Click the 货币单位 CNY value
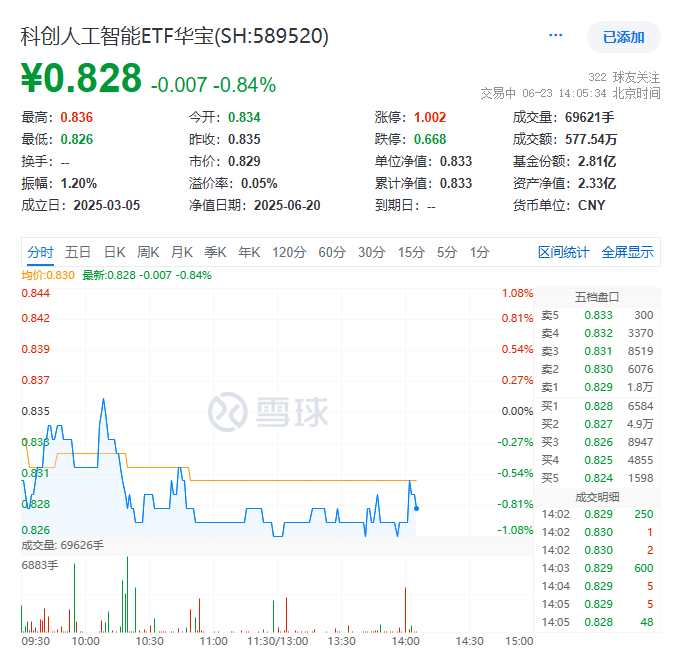Image resolution: width=673 pixels, height=658 pixels. pos(591,205)
